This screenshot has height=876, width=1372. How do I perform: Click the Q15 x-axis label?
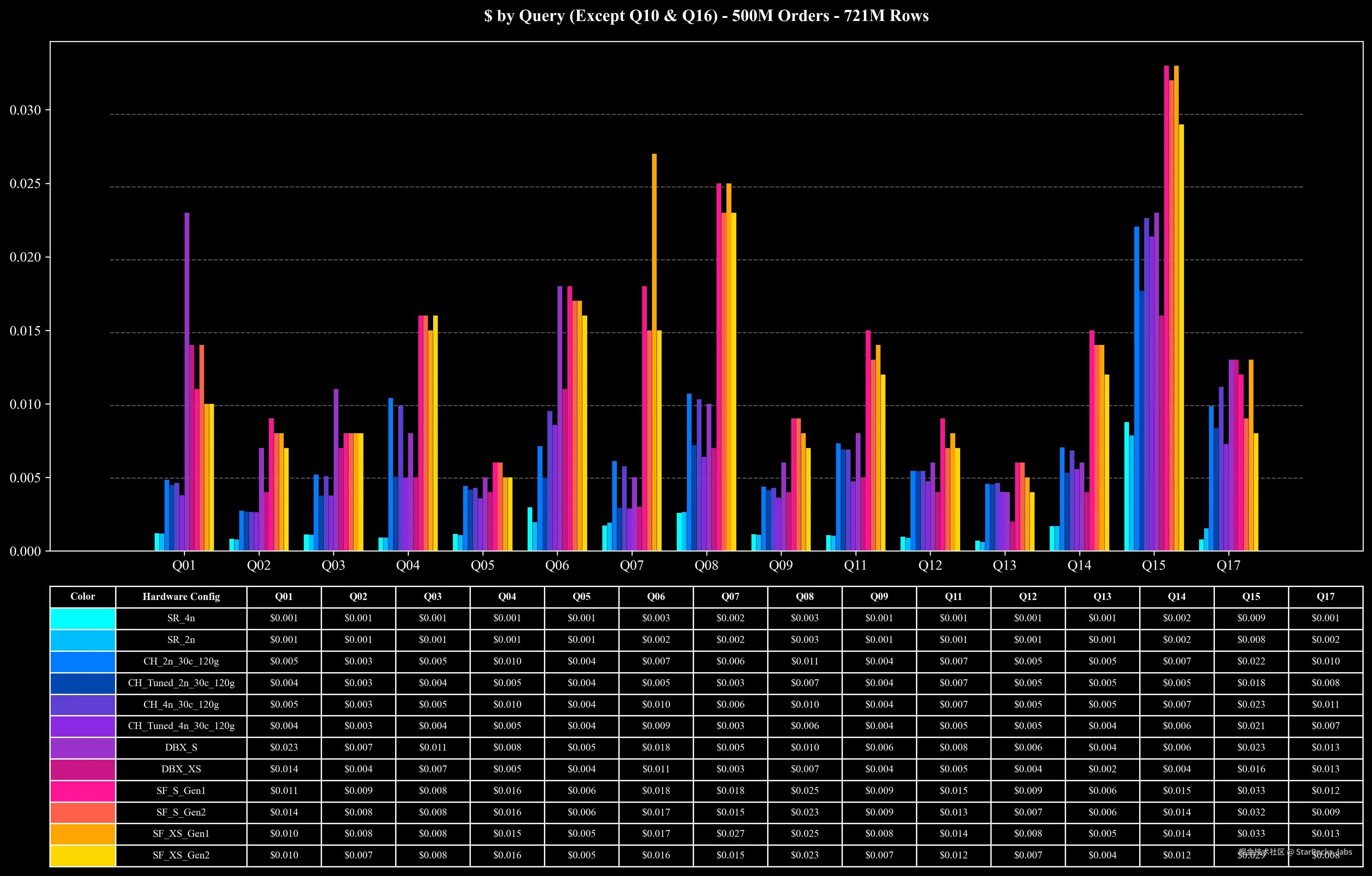(x=1154, y=565)
